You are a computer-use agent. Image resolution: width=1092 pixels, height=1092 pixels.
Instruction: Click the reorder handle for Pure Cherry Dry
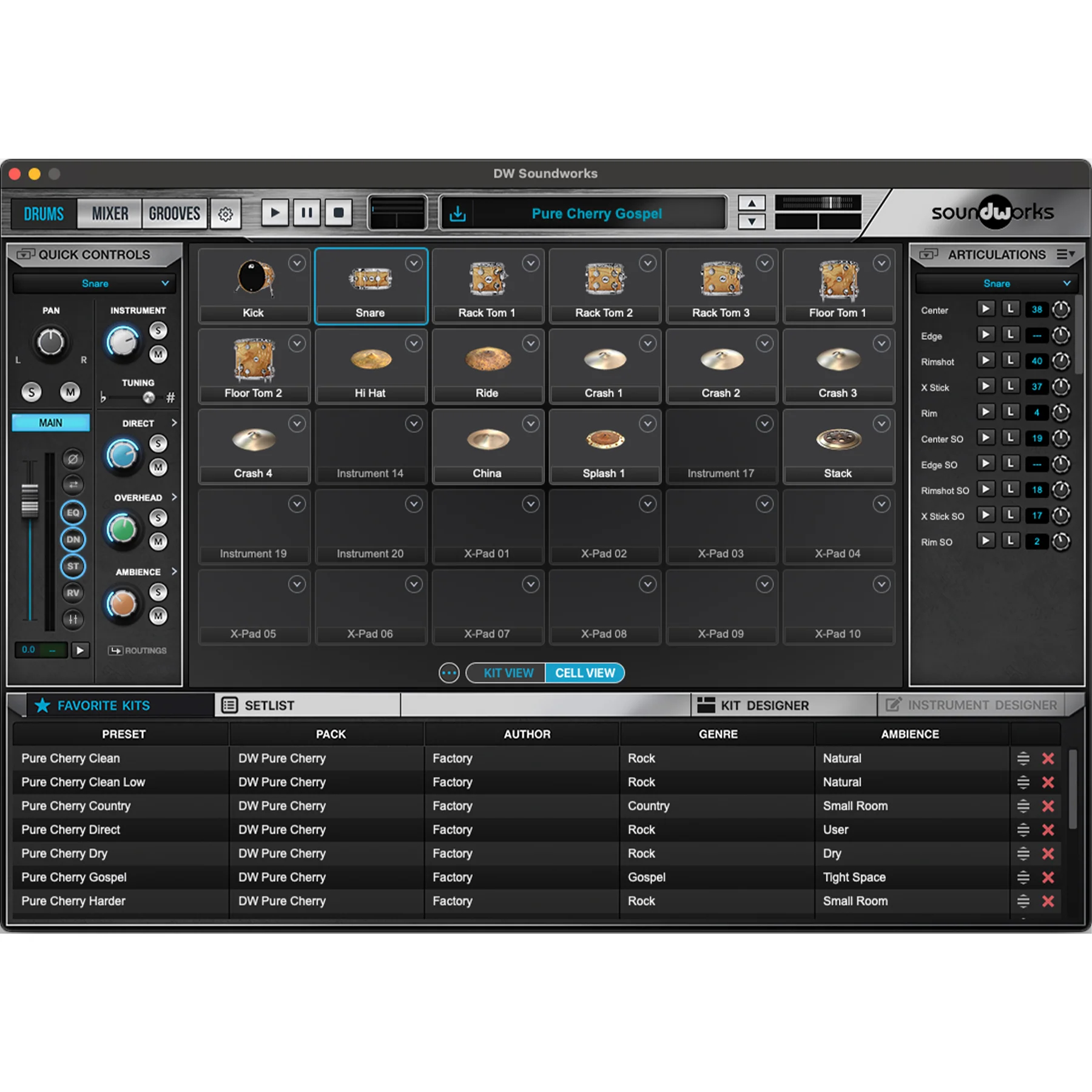point(1023,854)
